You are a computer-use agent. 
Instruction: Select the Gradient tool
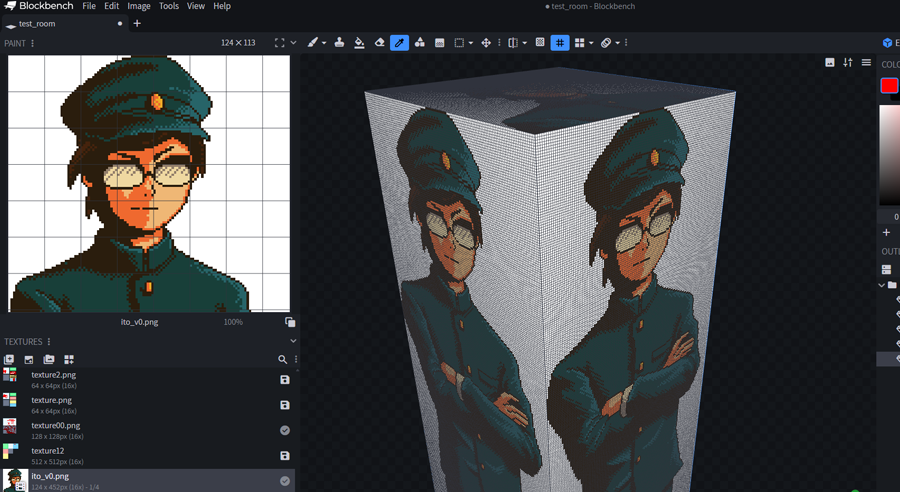439,43
